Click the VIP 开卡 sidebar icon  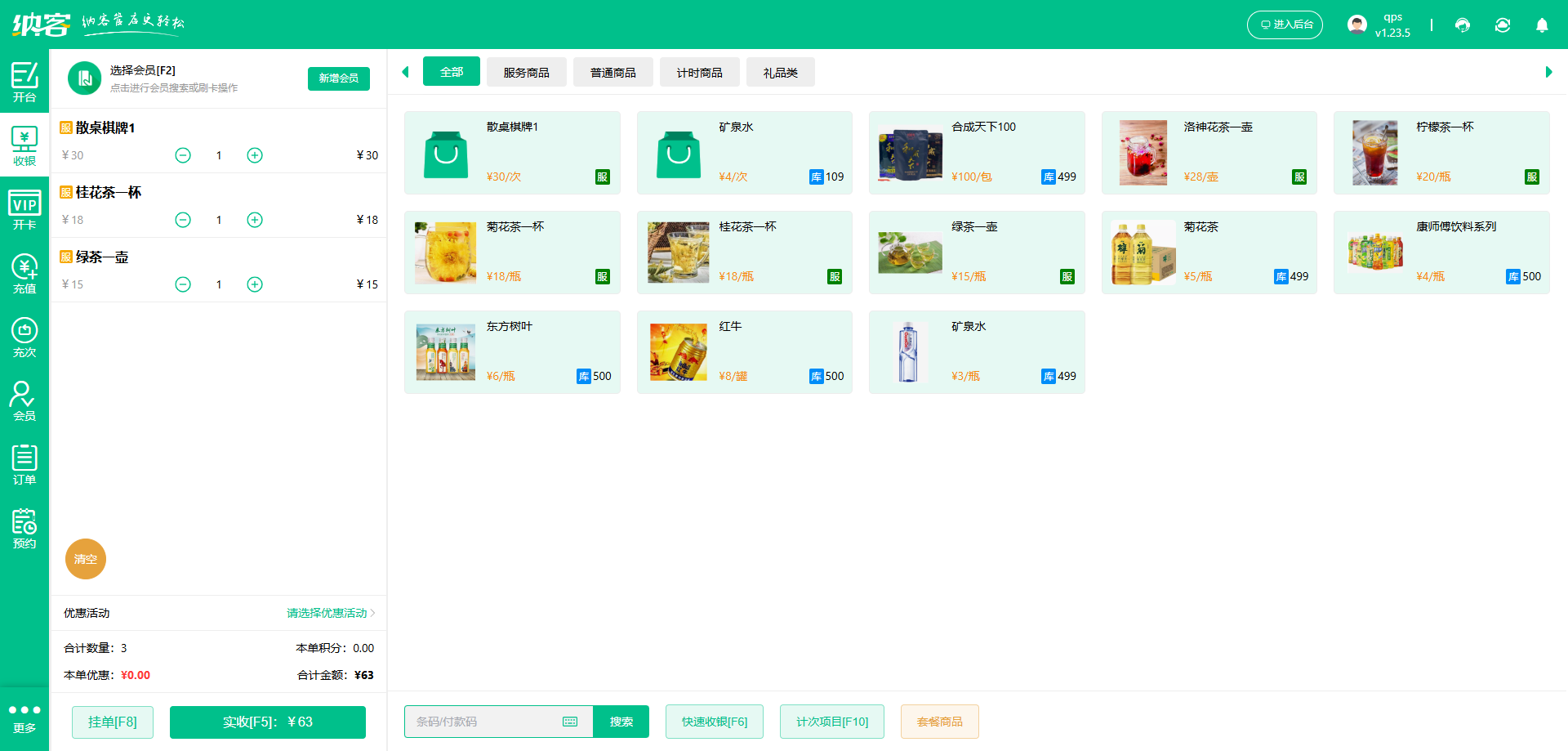[x=24, y=208]
